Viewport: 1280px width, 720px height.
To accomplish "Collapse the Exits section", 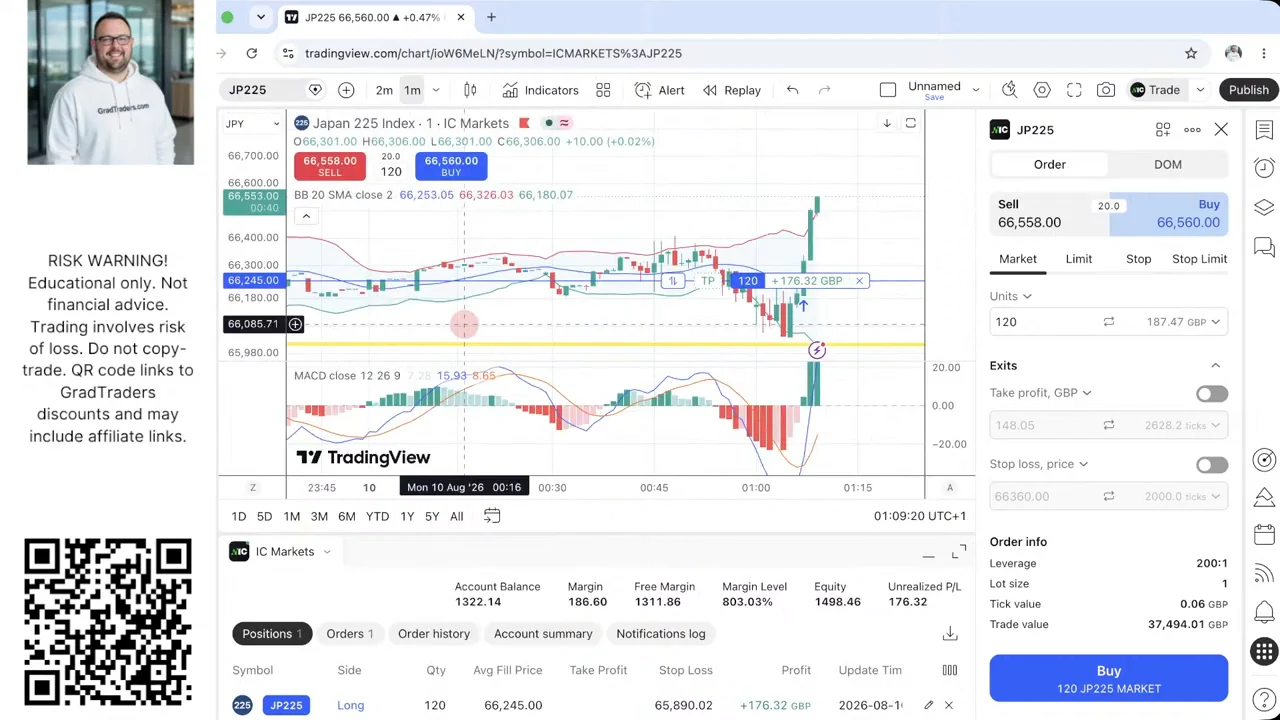I will 1216,366.
